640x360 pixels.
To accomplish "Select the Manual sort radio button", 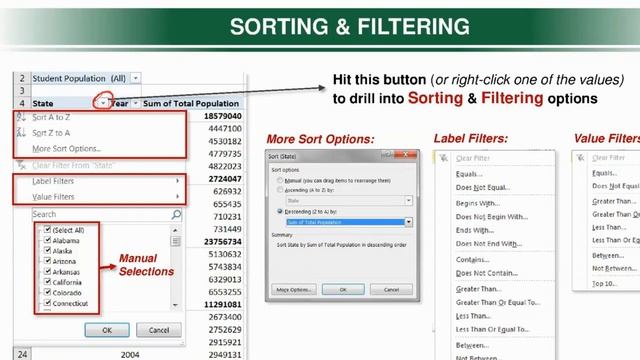I will 280,180.
